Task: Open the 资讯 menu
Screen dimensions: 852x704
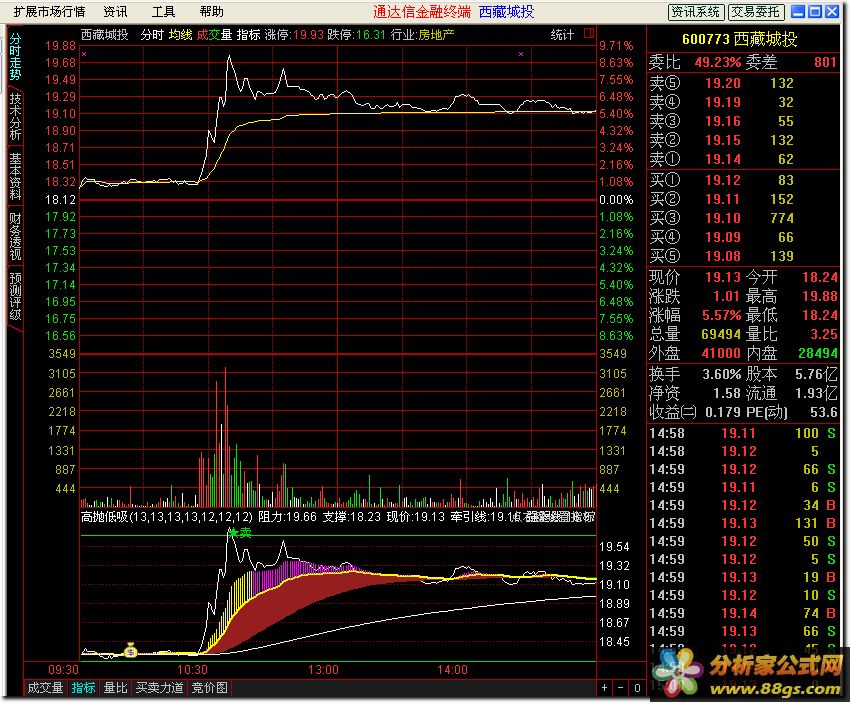Action: click(x=115, y=11)
